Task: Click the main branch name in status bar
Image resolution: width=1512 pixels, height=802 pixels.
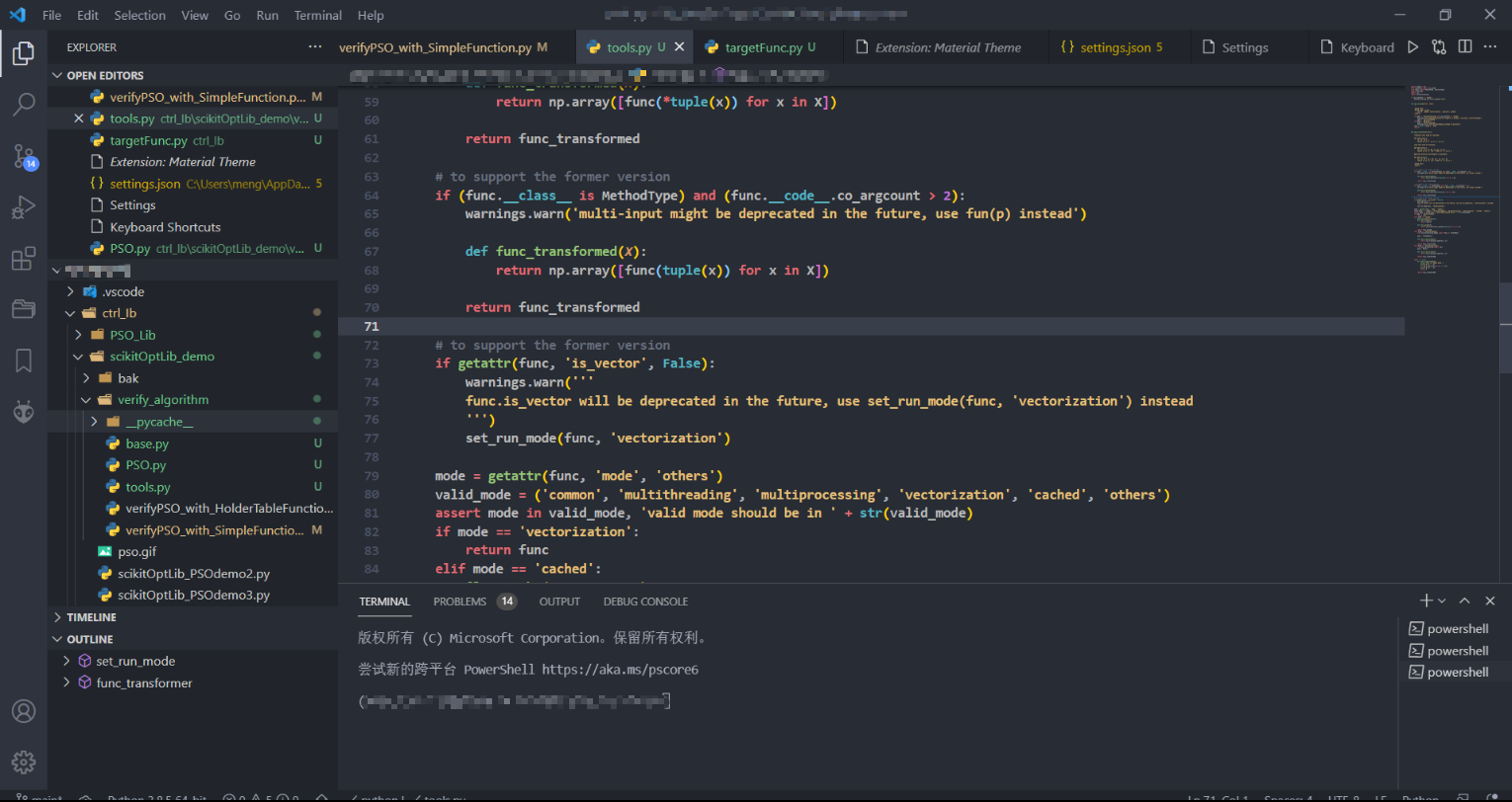Action: pyautogui.click(x=44, y=796)
